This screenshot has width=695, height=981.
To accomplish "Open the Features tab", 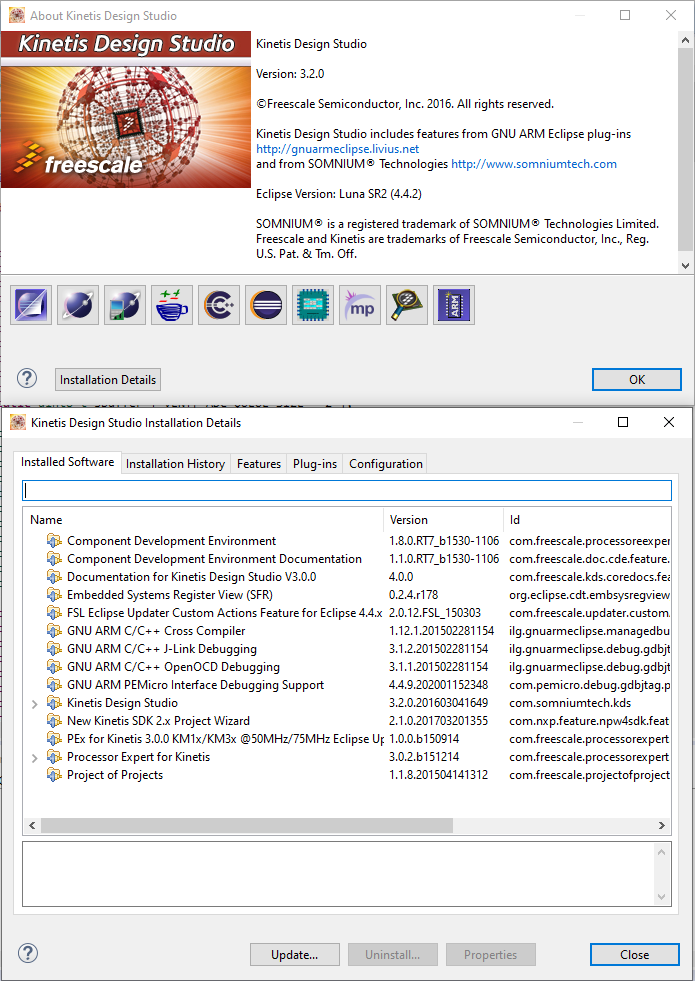I will point(258,464).
